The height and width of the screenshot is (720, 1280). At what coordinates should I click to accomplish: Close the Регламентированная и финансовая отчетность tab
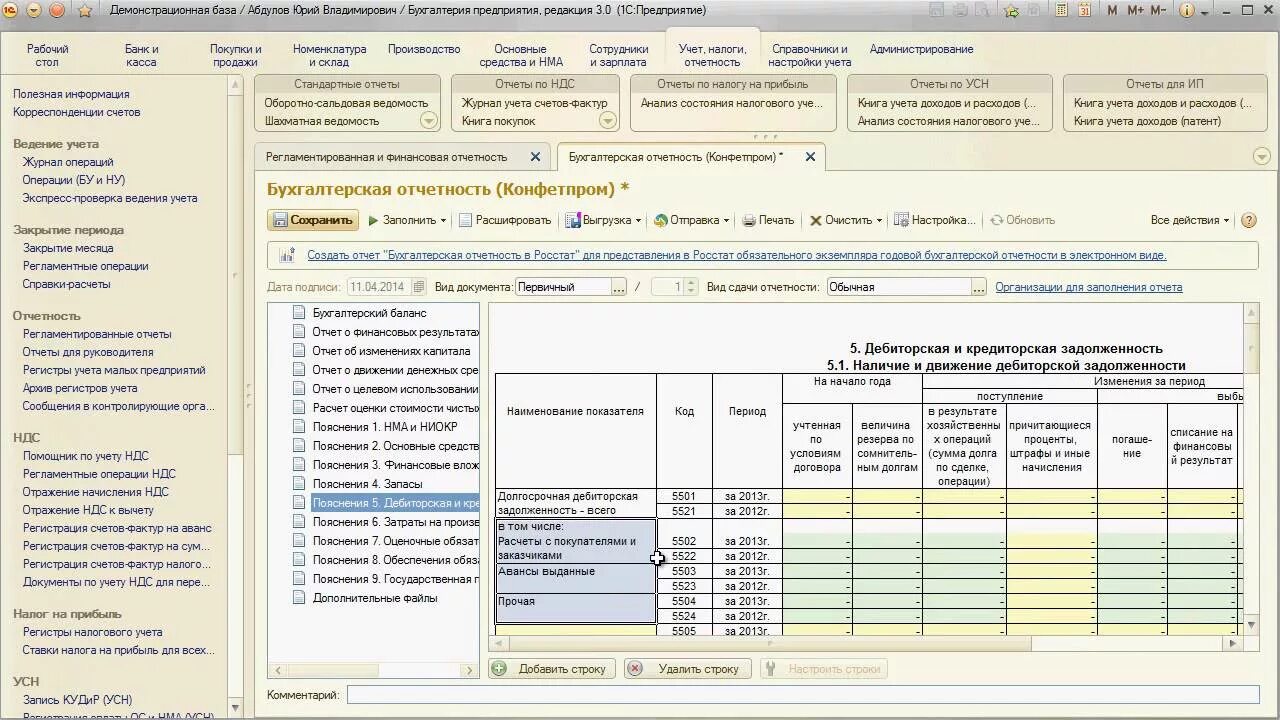pos(535,157)
